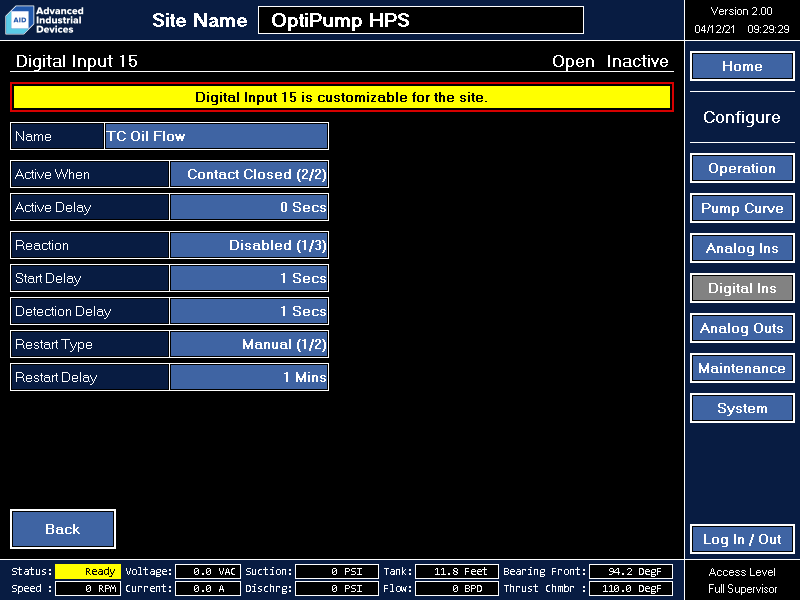Change the Active Delay 0 Secs value
This screenshot has height=600, width=800.
coord(249,207)
